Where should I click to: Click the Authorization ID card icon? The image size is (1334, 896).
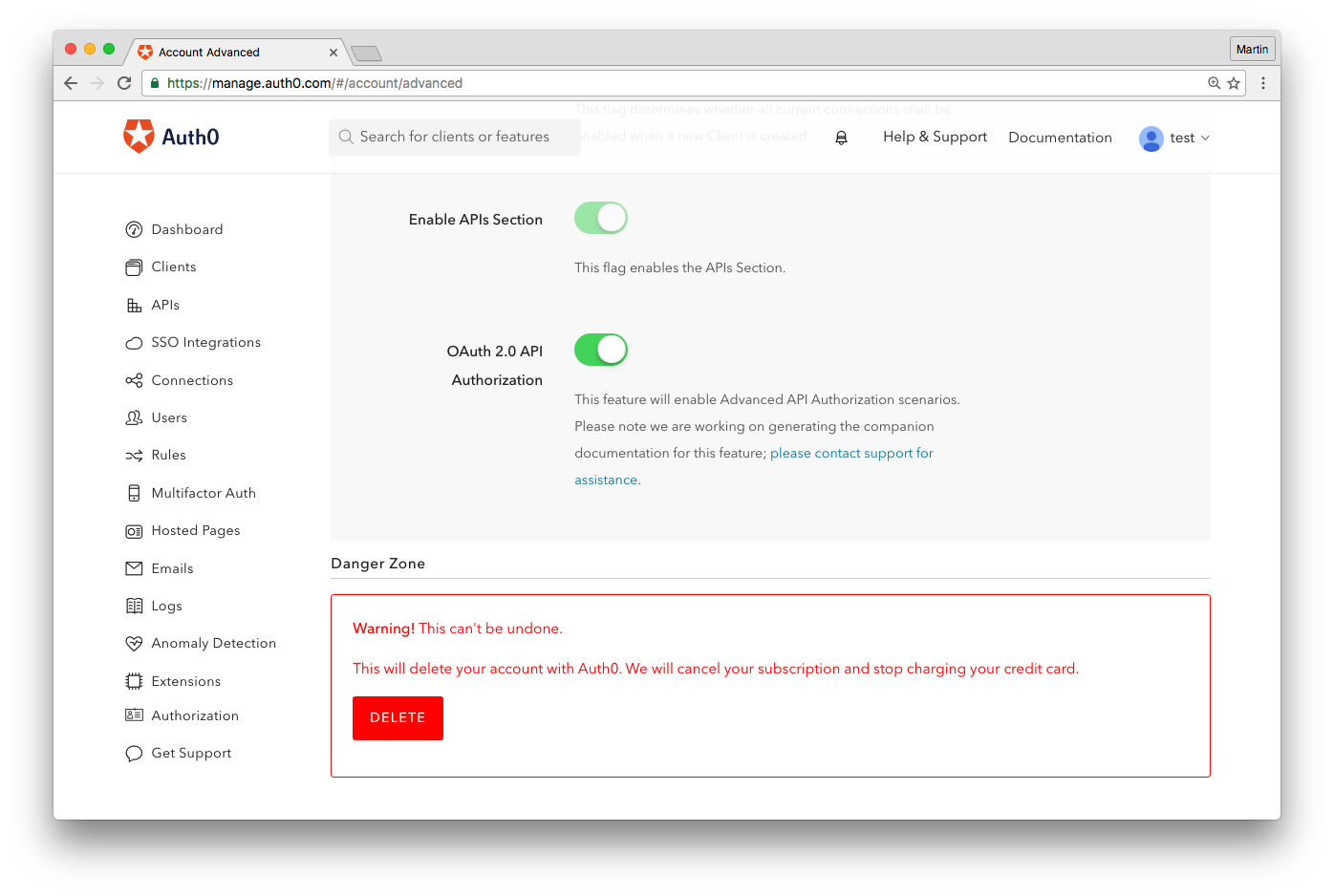pyautogui.click(x=134, y=715)
